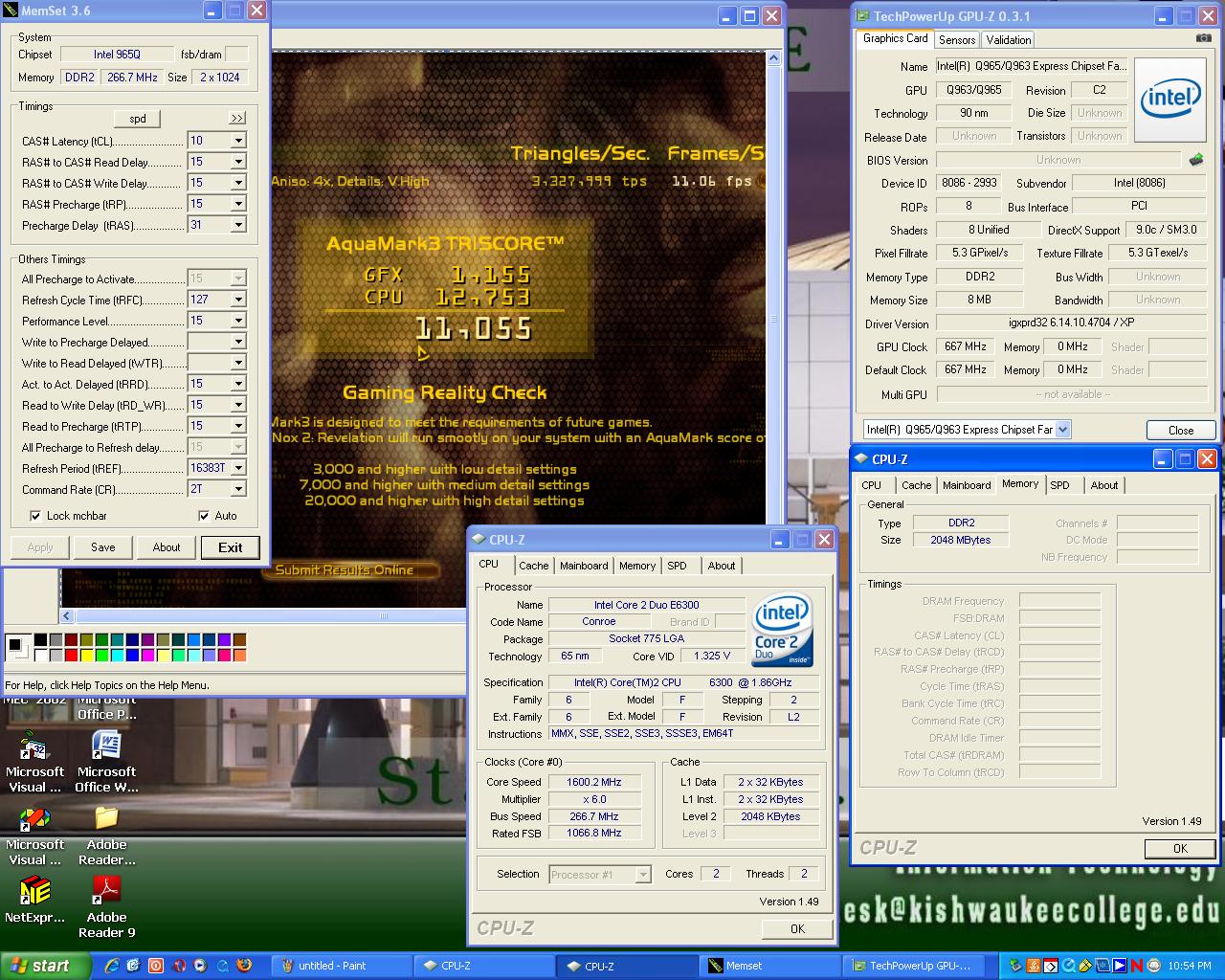Click the media player Quick Launch icon
This screenshot has height=980, width=1225.
click(200, 966)
